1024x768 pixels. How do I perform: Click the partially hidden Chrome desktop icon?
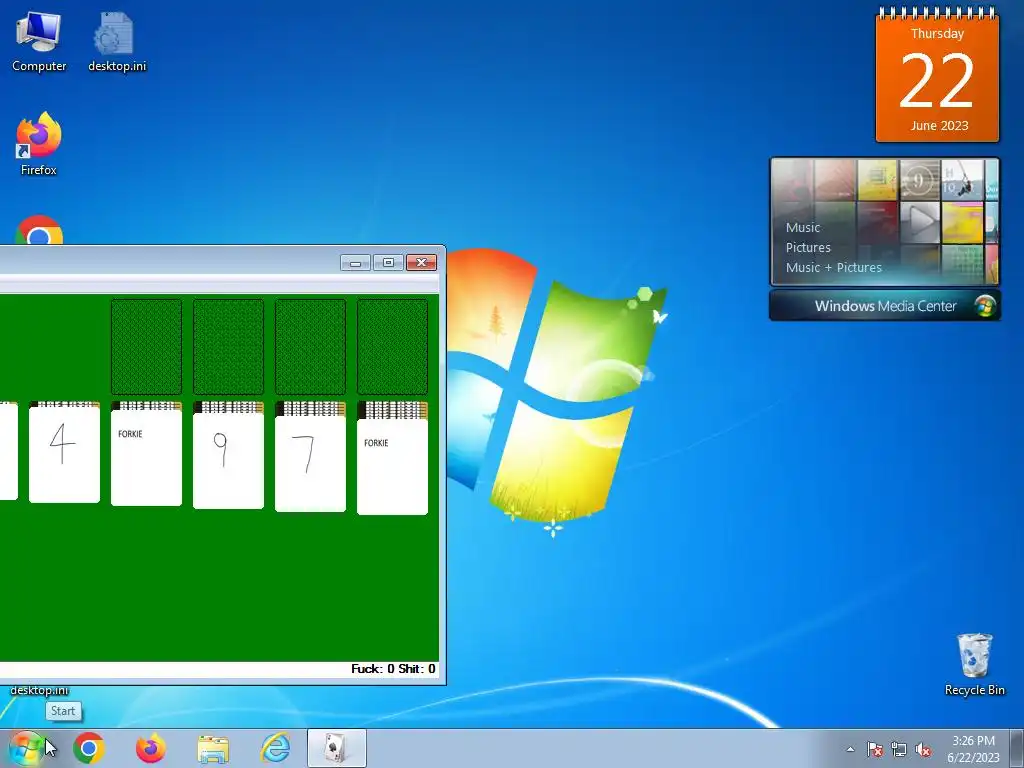[39, 230]
